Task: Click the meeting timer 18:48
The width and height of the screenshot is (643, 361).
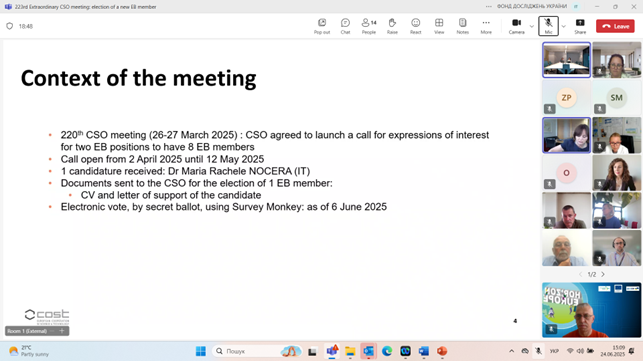Action: [x=25, y=26]
